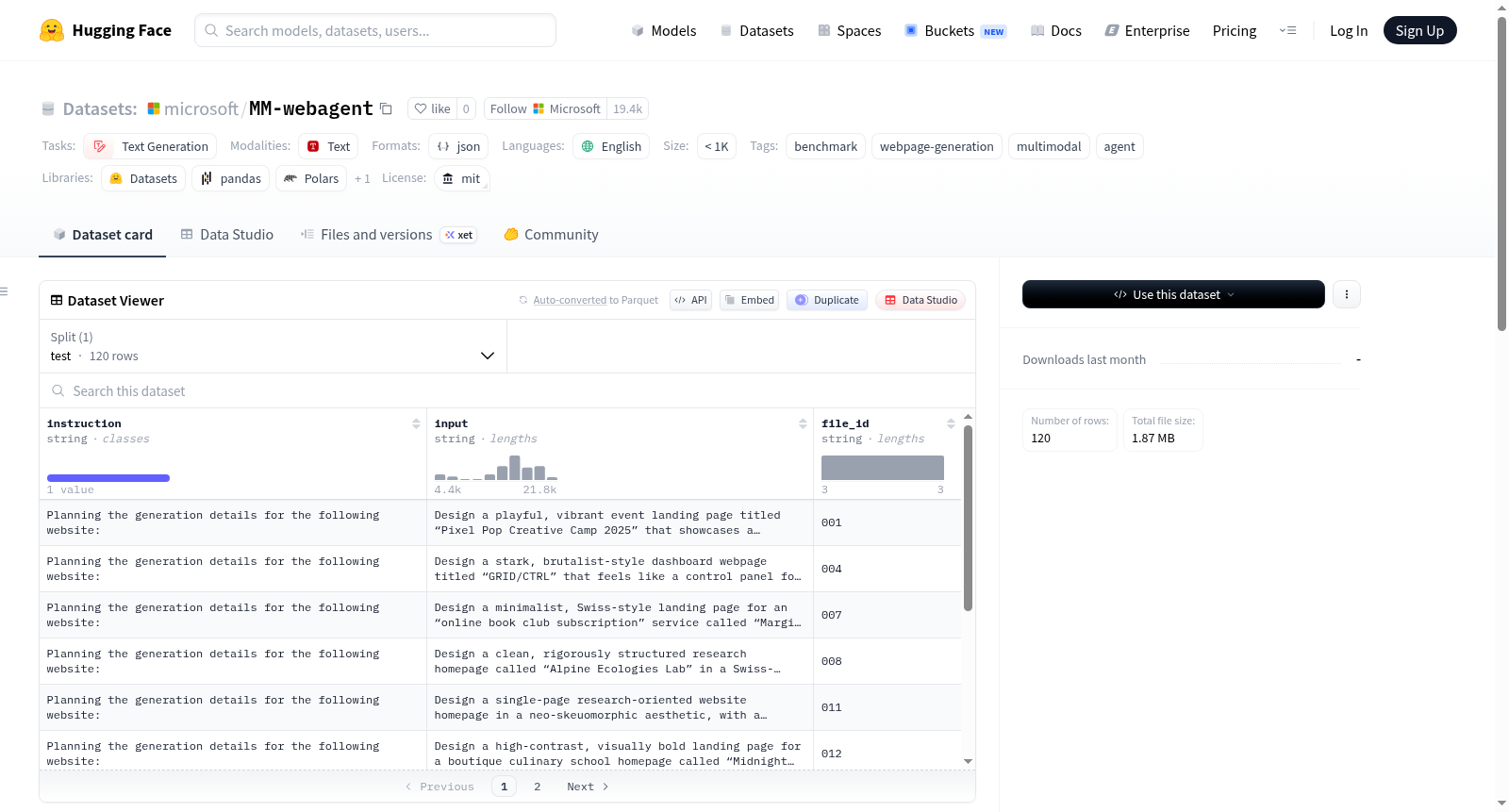Switch to the Dataset card tab
This screenshot has height=812, width=1509.
(102, 235)
